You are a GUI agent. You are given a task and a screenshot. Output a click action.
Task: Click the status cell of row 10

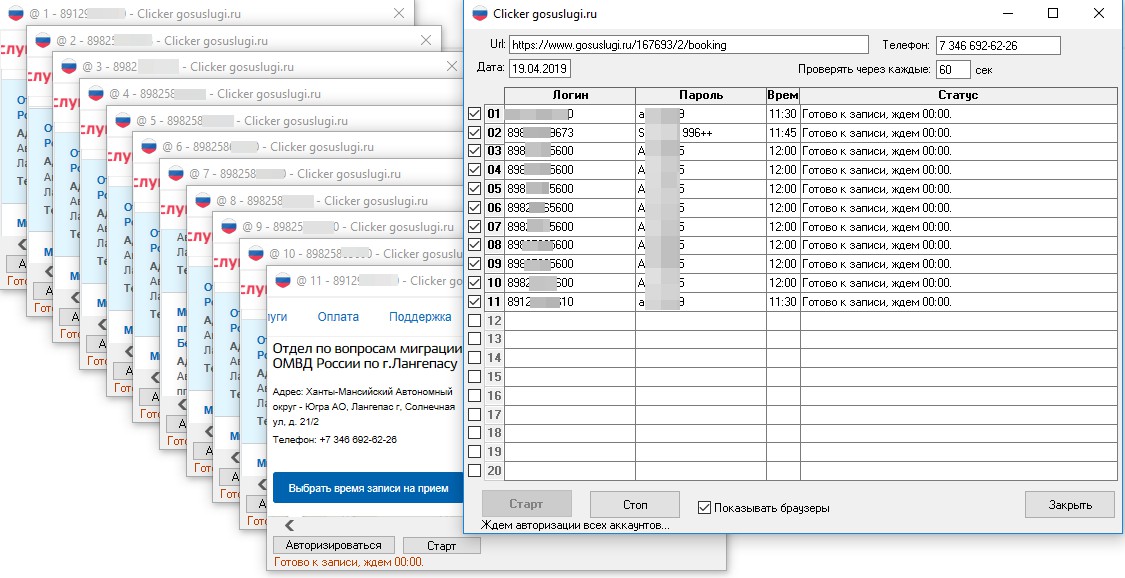click(958, 283)
